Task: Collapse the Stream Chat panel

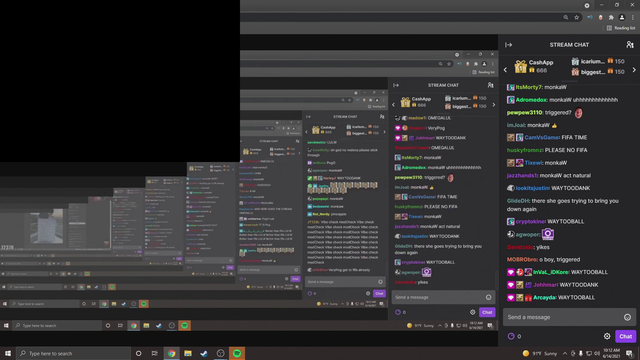Action: (x=509, y=45)
